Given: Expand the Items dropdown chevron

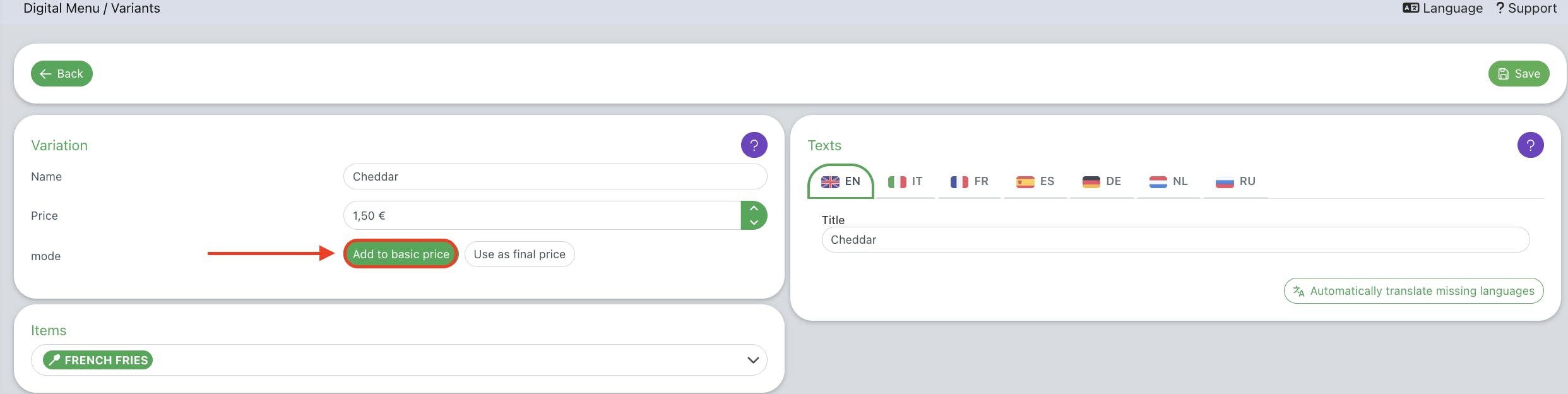Looking at the screenshot, I should [x=752, y=360].
